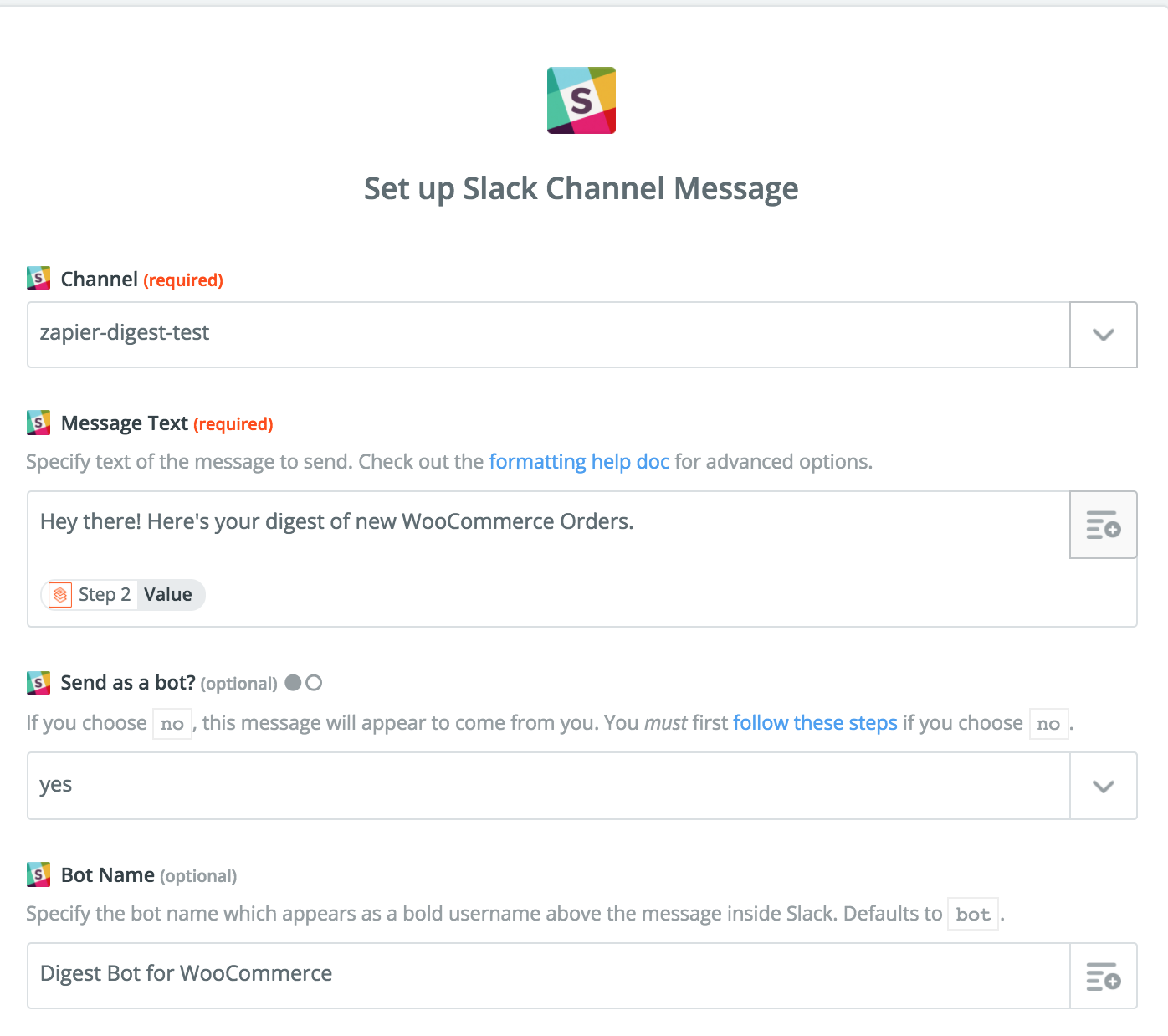Click Slack icon next to Send as a bot

click(x=38, y=683)
